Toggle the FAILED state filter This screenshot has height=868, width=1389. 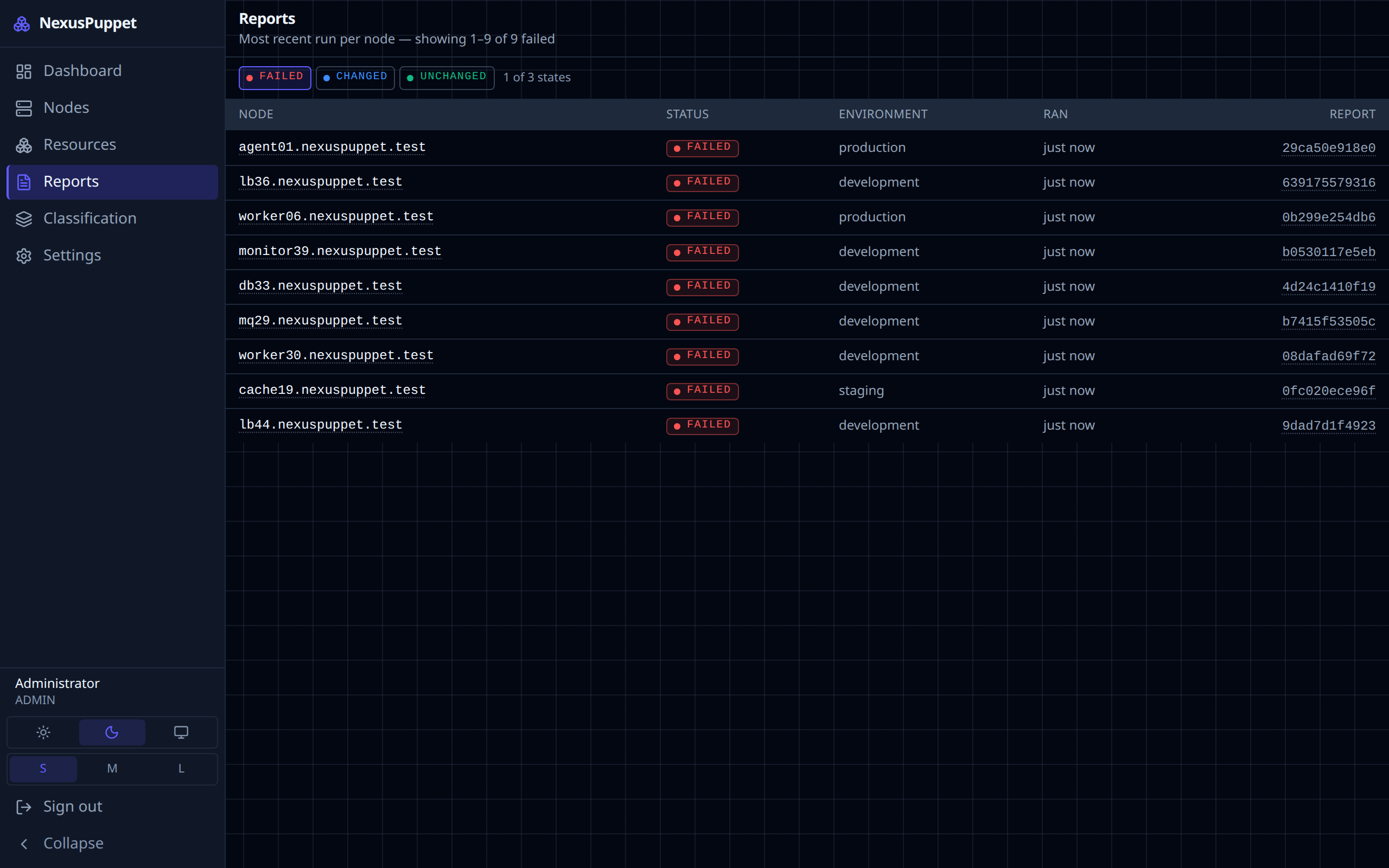click(x=275, y=78)
